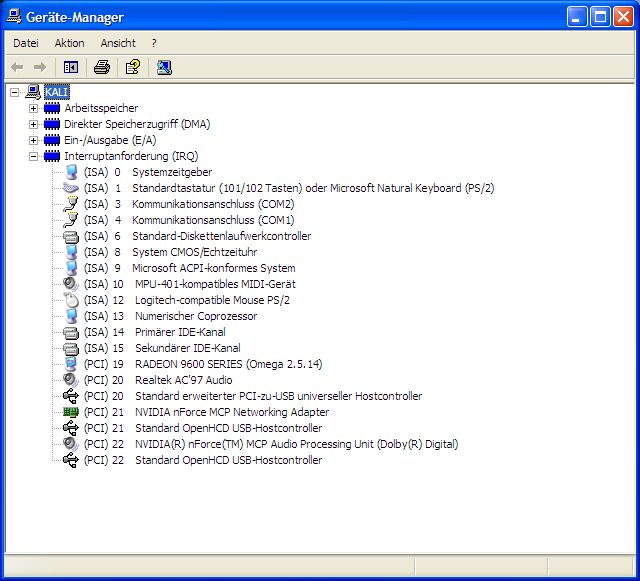The height and width of the screenshot is (581, 640).
Task: Select Interruptanforderung (IRQ) entry
Action: [x=131, y=156]
